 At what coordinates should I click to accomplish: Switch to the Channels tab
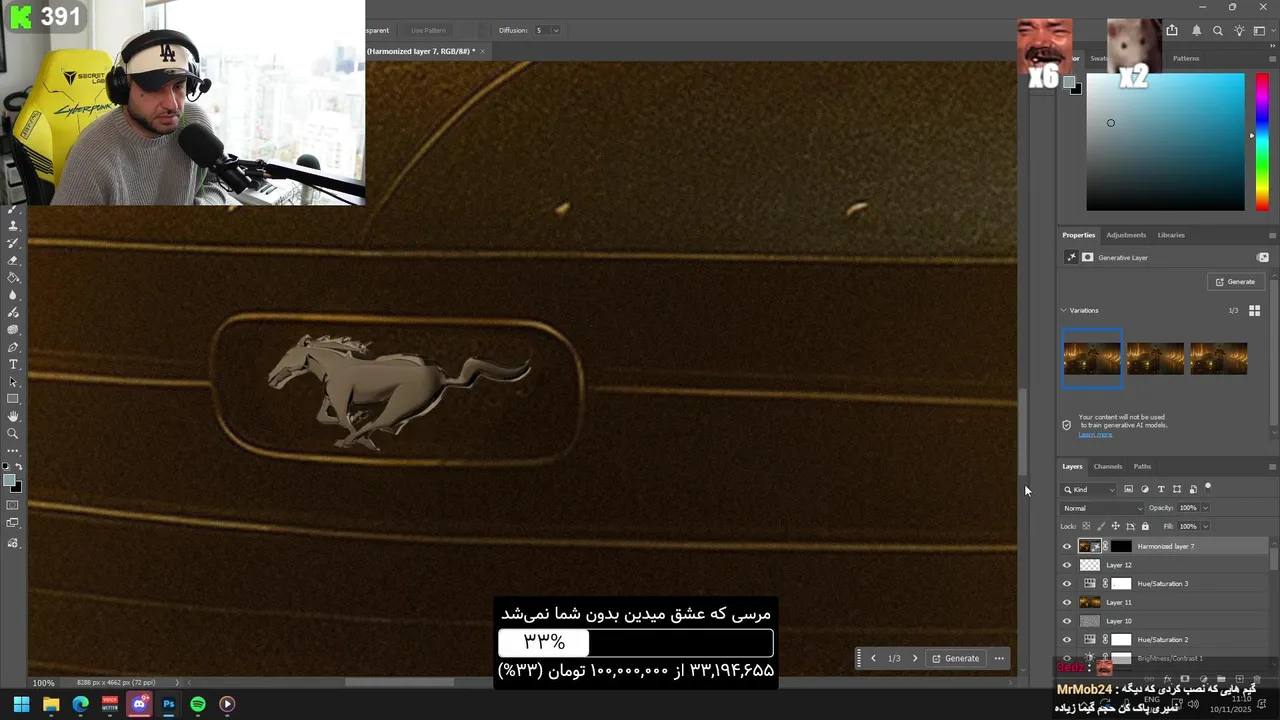coord(1108,466)
